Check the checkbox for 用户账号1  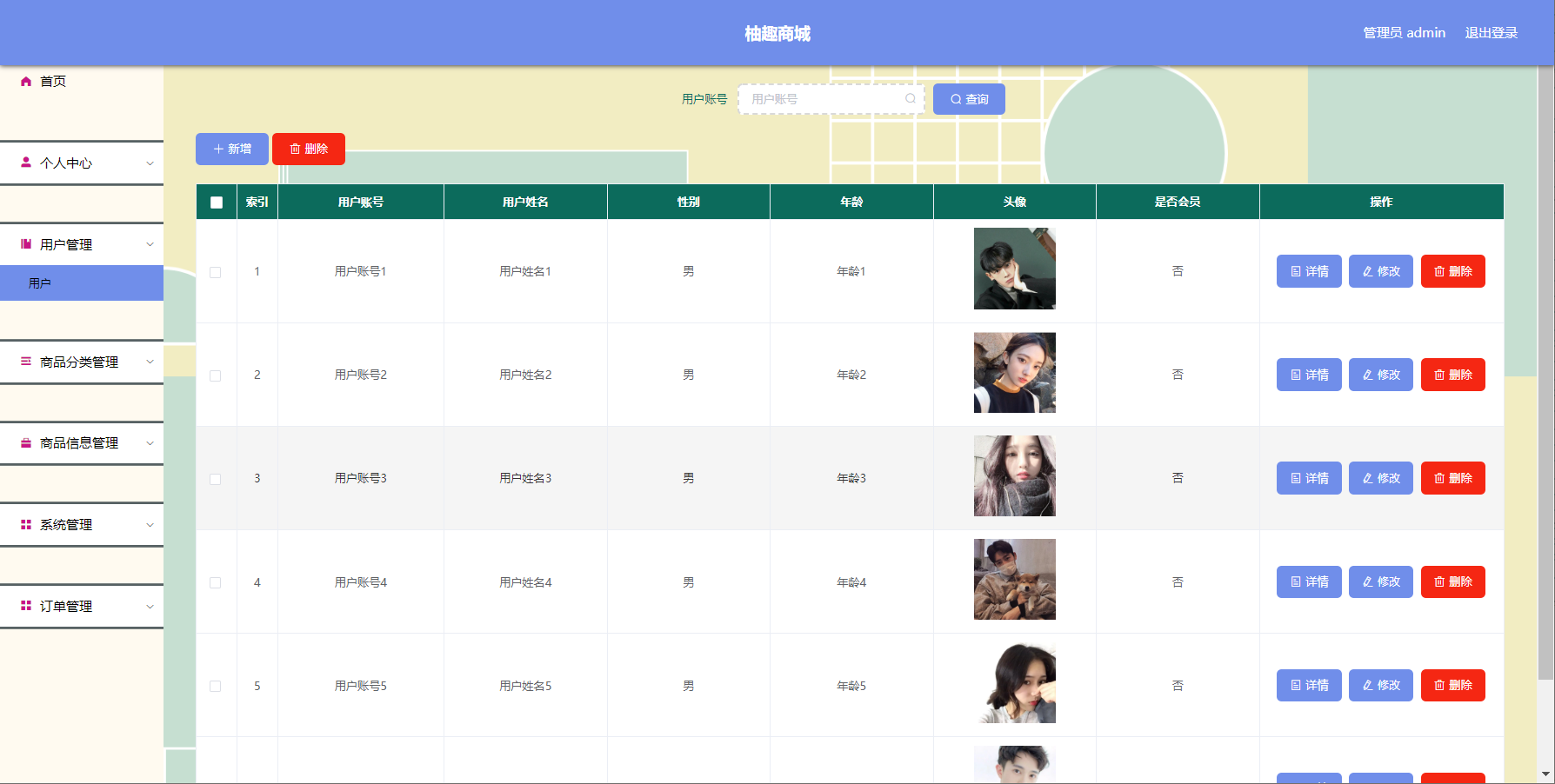[x=216, y=271]
